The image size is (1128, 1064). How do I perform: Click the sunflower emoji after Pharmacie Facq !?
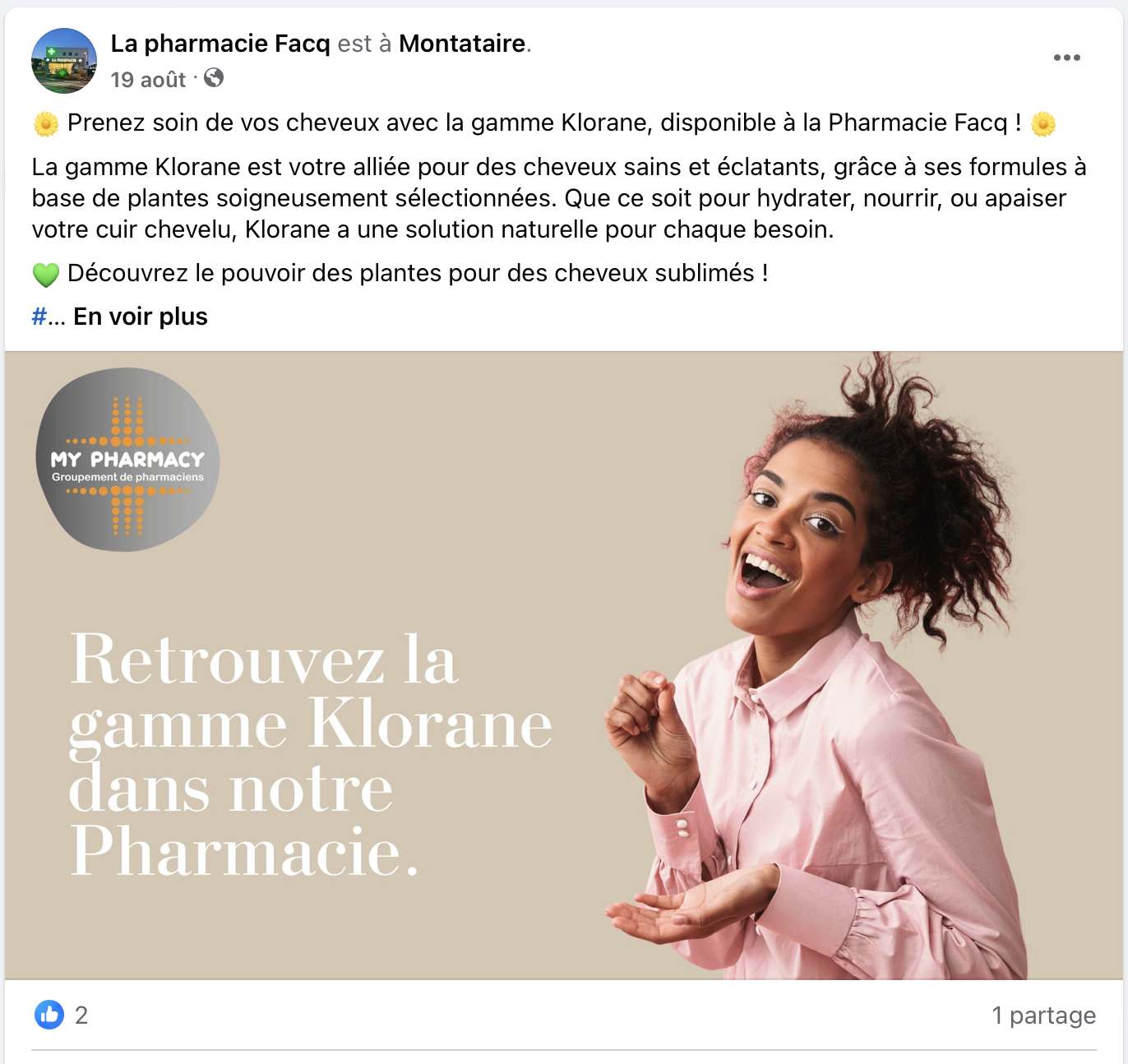pyautogui.click(x=1043, y=124)
